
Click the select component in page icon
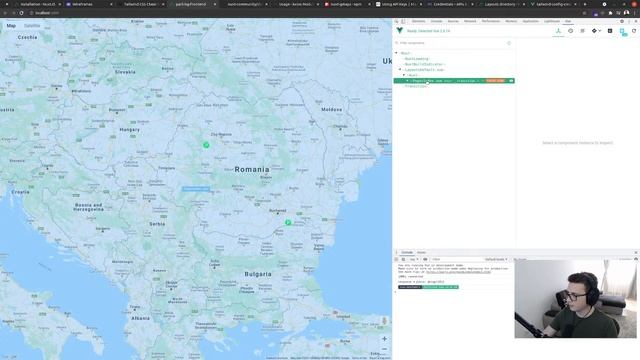(x=622, y=31)
